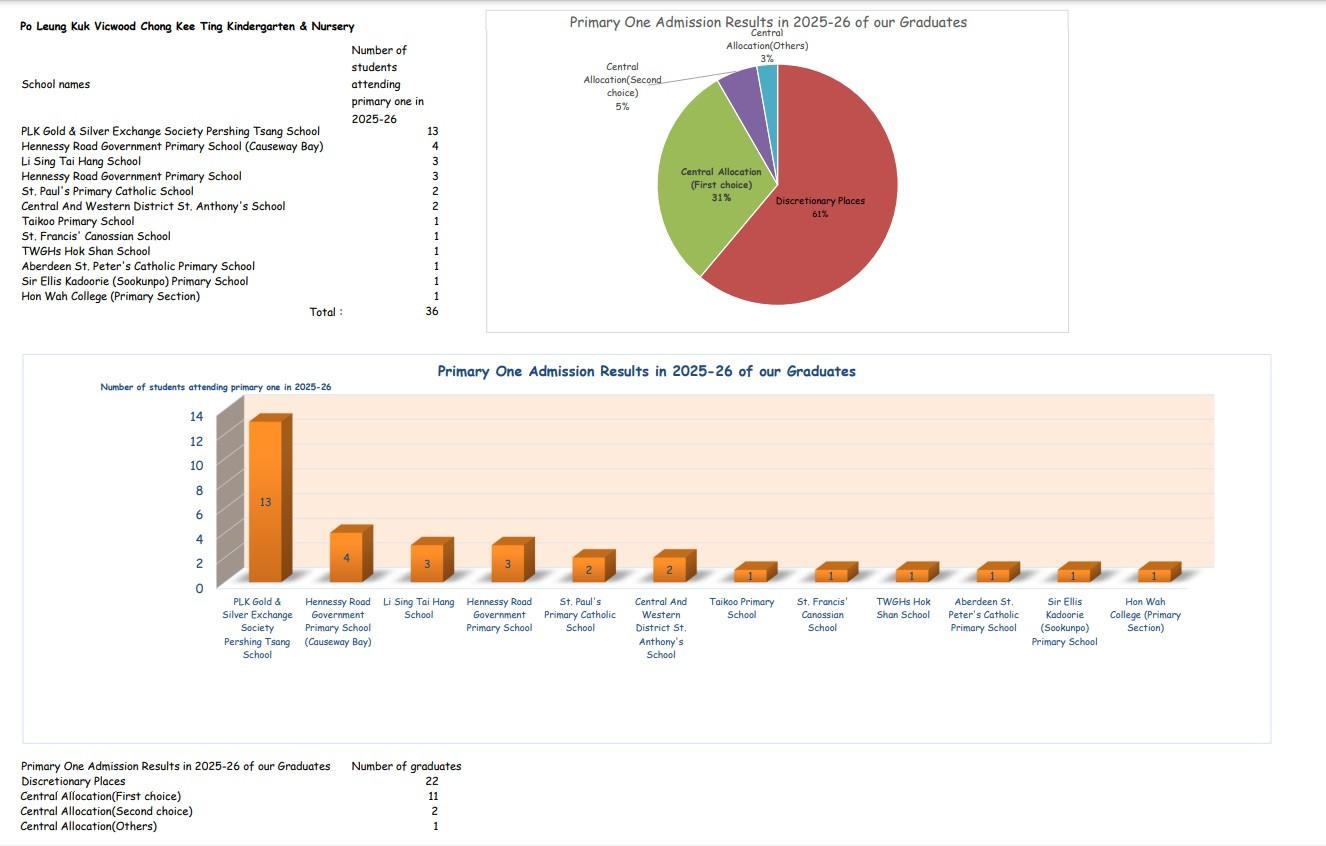Click 'Number of students attending' column header

tap(387, 84)
